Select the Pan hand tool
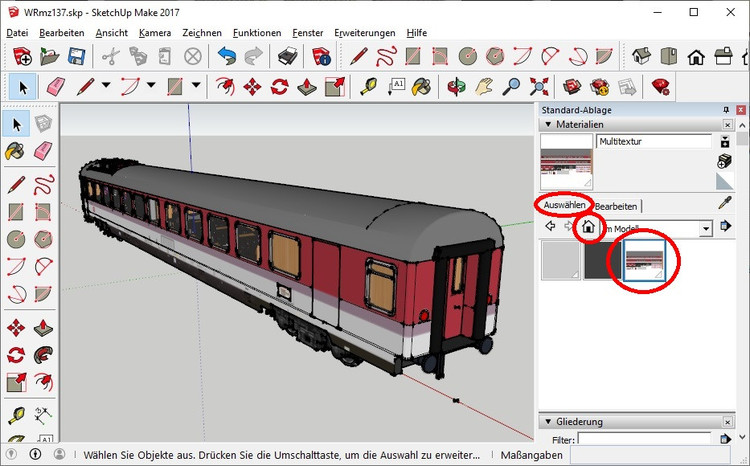750x466 pixels. point(485,86)
